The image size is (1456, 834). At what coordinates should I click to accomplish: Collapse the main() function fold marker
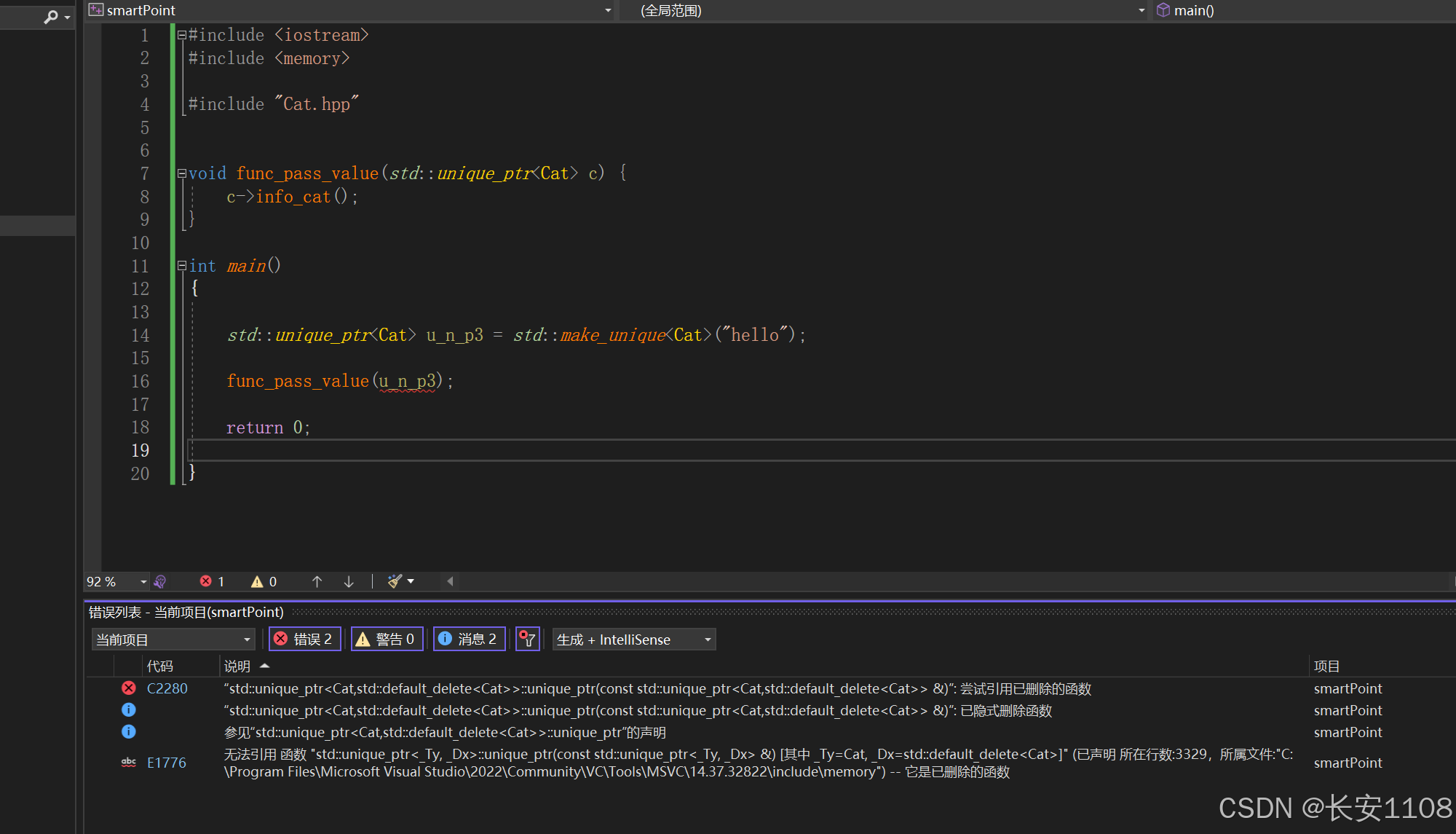(182, 266)
